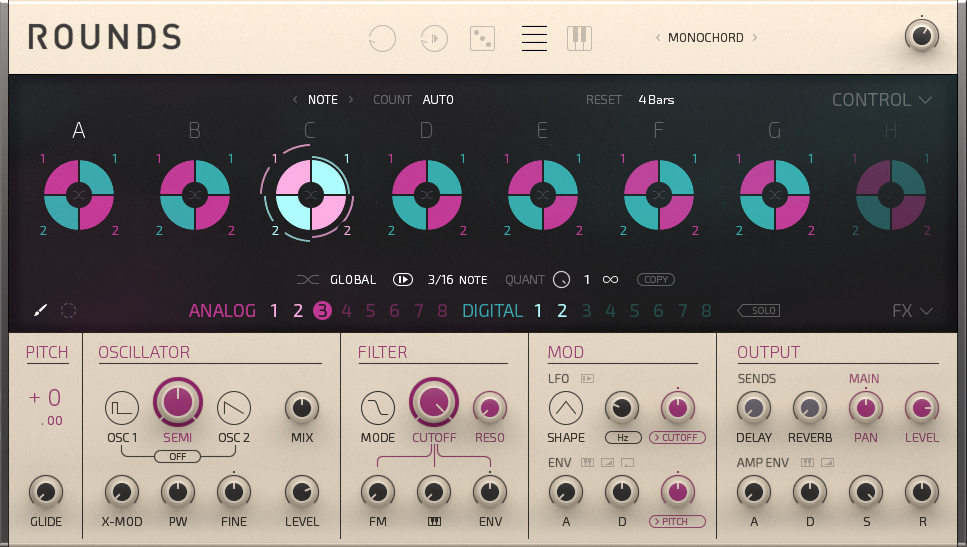Image resolution: width=967 pixels, height=547 pixels.
Task: Select ANALOG voice 2
Action: [x=297, y=311]
